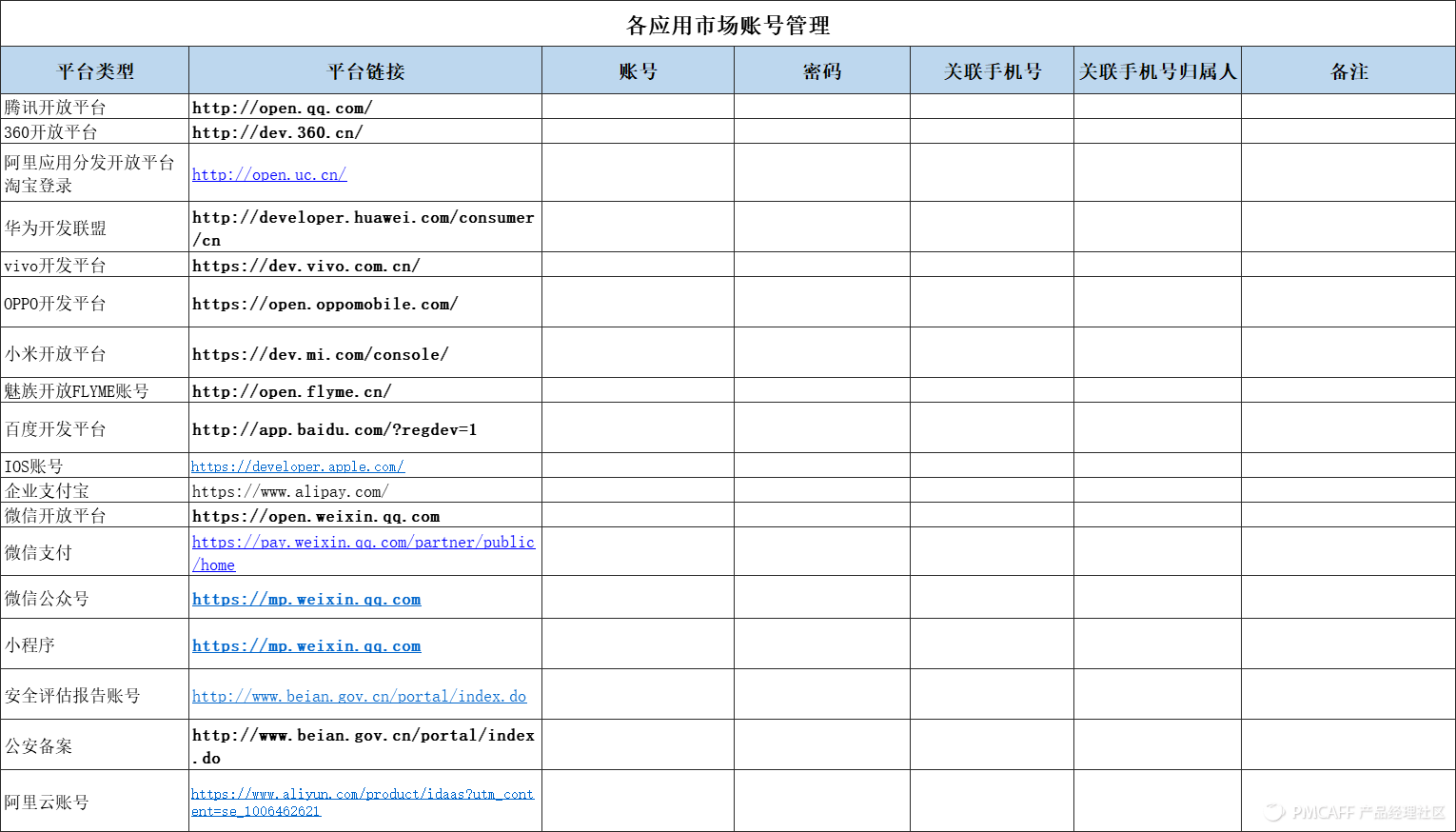The image size is (1456, 832).
Task: Click the 关联手机号 column header
Action: pos(992,69)
